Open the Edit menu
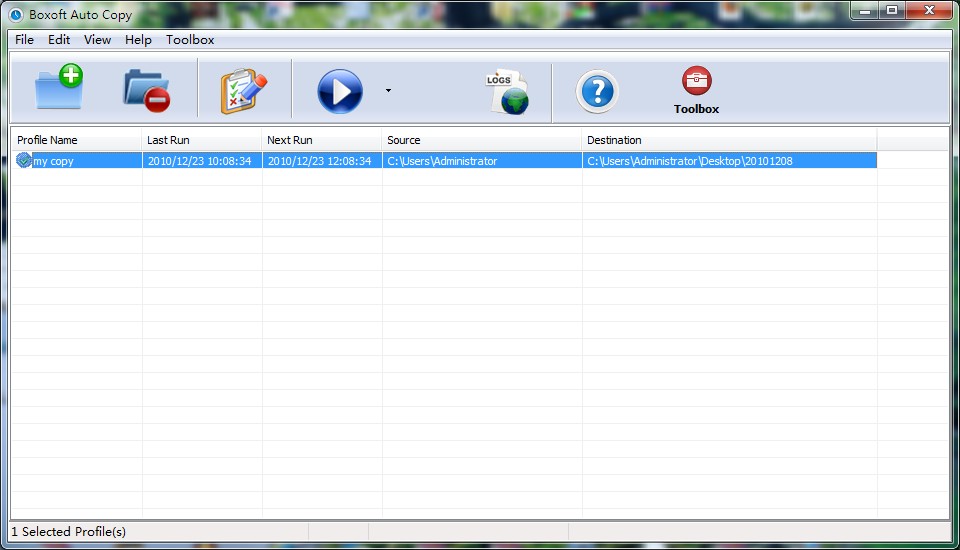The width and height of the screenshot is (960, 550). click(59, 40)
